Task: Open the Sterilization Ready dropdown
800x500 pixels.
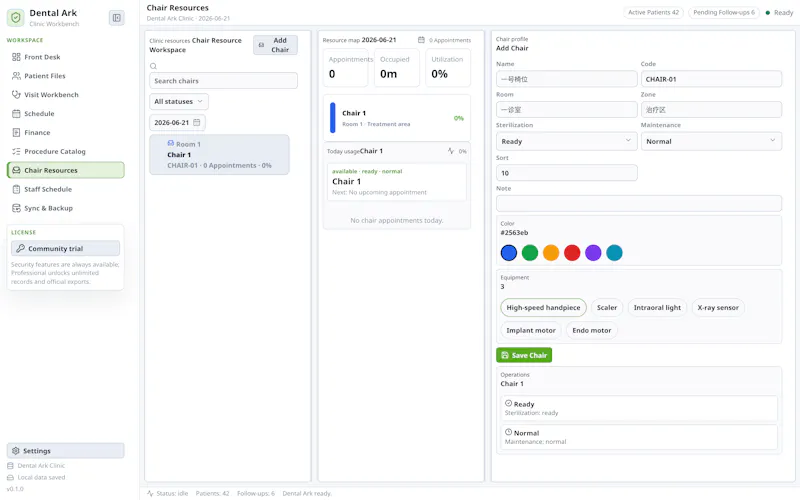Action: [x=566, y=141]
